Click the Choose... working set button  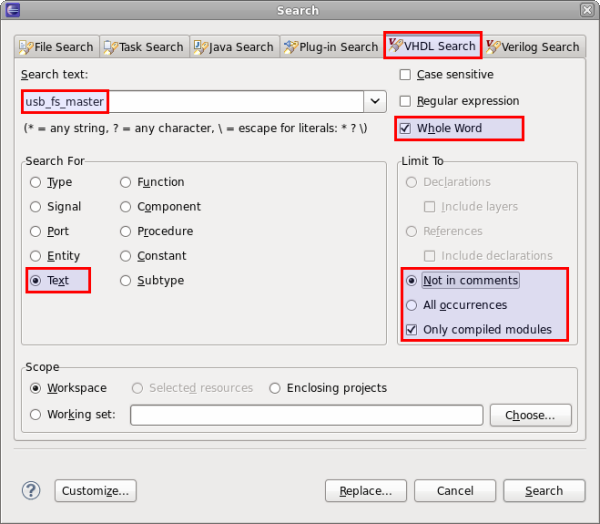click(531, 415)
